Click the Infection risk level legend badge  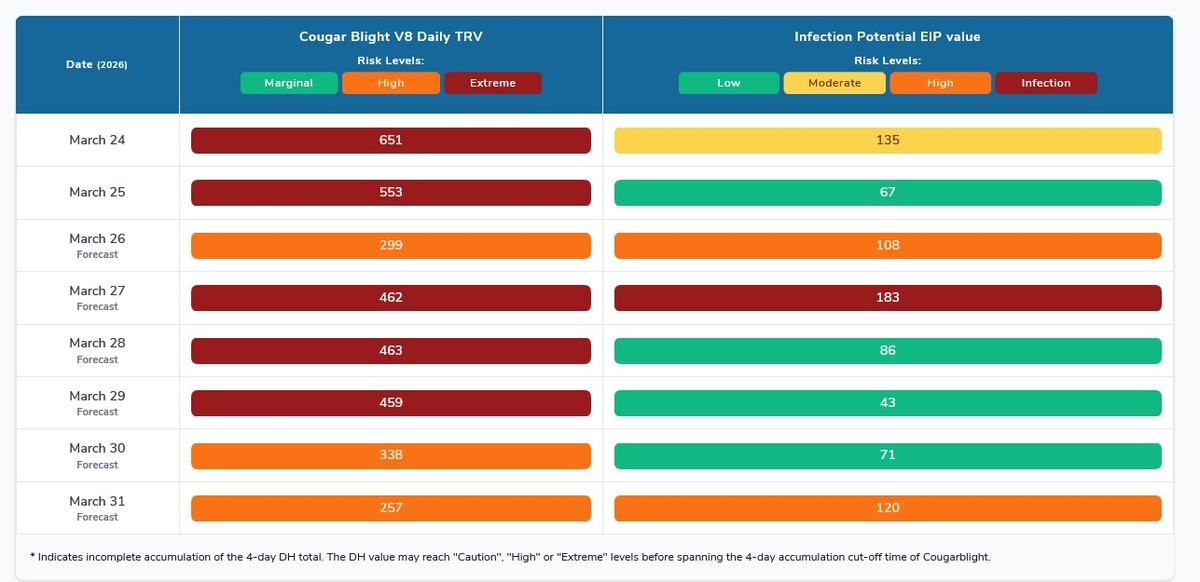(x=1045, y=83)
